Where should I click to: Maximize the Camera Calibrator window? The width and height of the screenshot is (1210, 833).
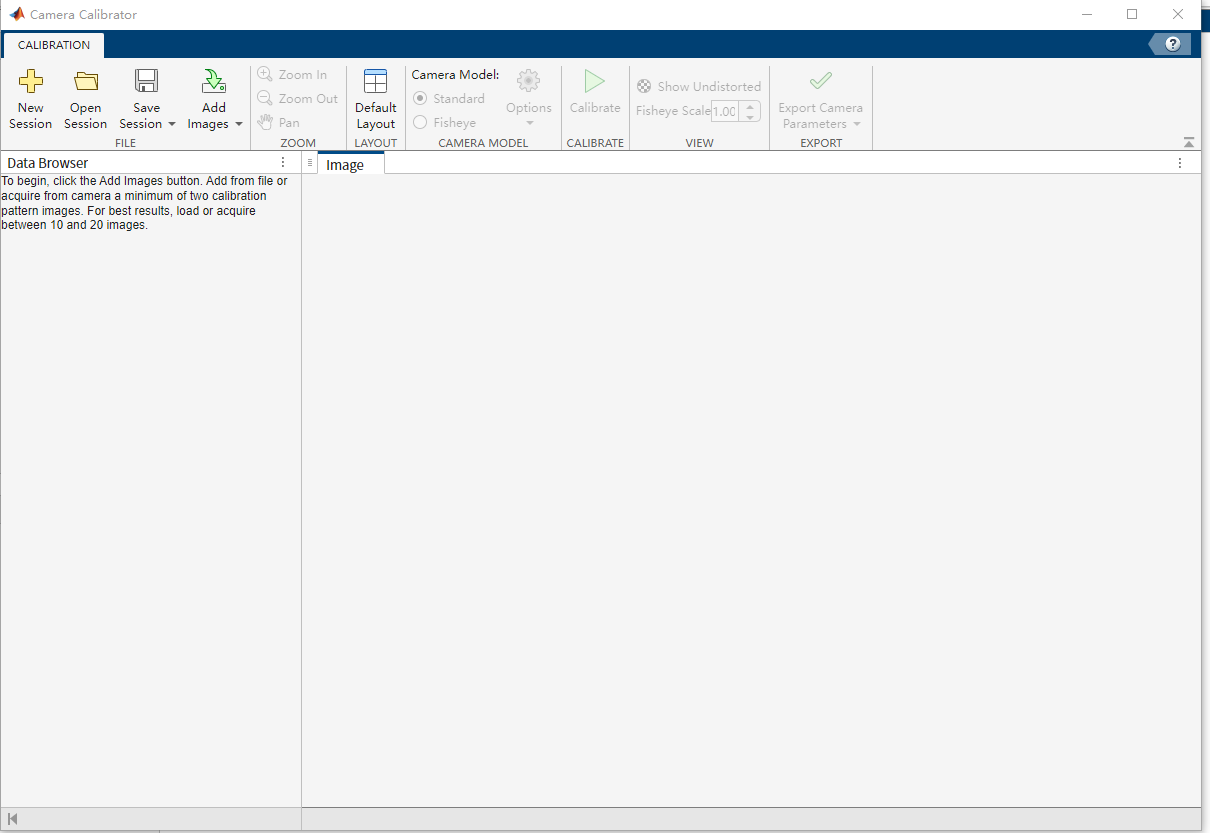pos(1132,14)
